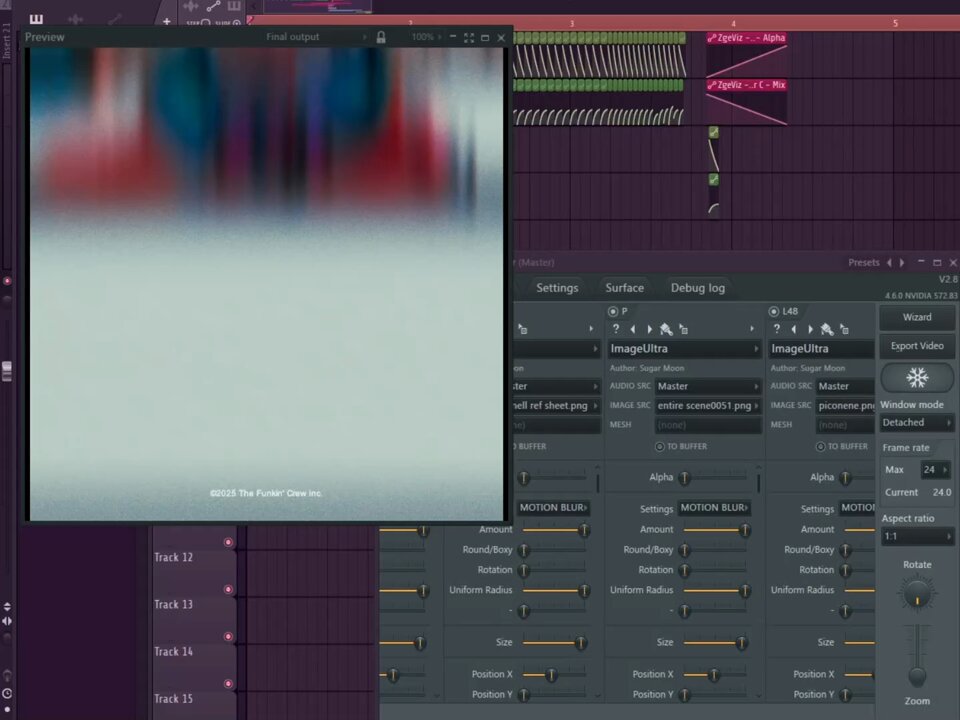Click bar 4 marker in playlist timeline
This screenshot has height=720, width=960.
coord(733,23)
